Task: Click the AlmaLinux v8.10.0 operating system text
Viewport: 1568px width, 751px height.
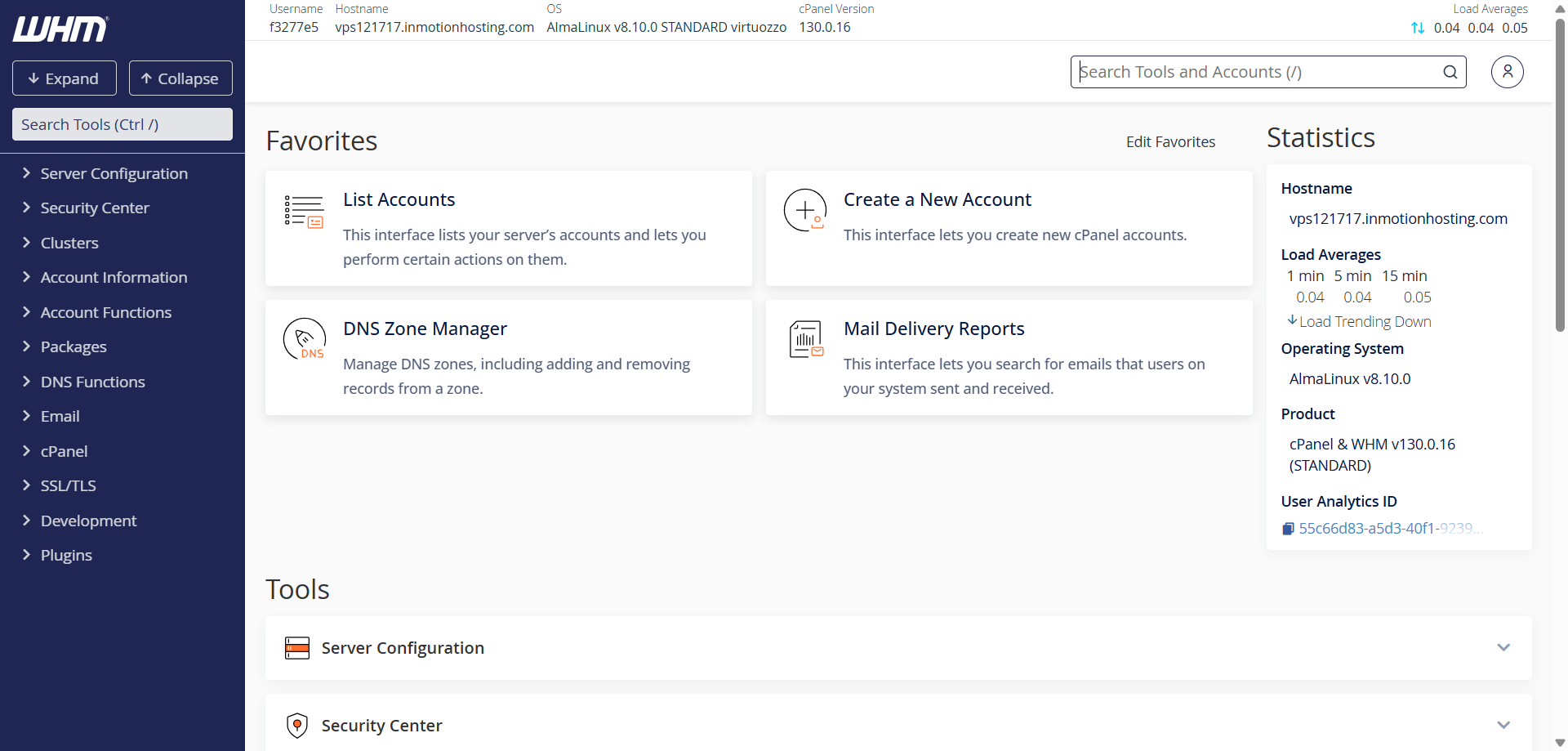Action: pyautogui.click(x=1350, y=379)
